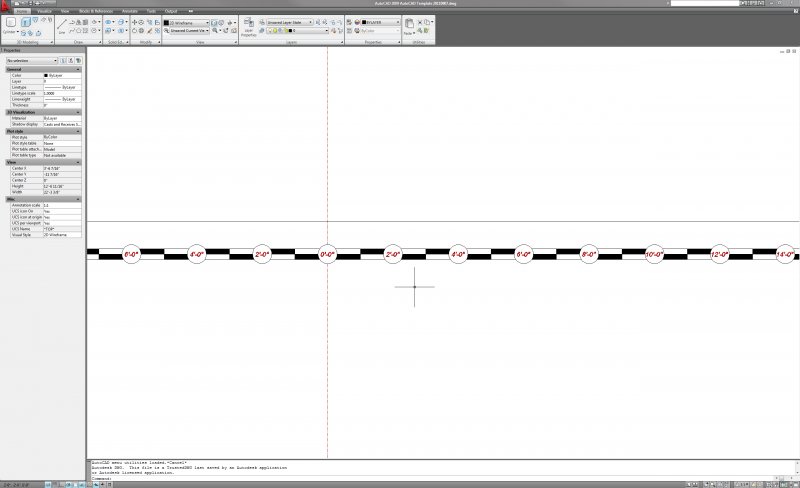Click the Linetype scale 1.0000 field
Screen dimensions: 800x488
tap(62, 93)
